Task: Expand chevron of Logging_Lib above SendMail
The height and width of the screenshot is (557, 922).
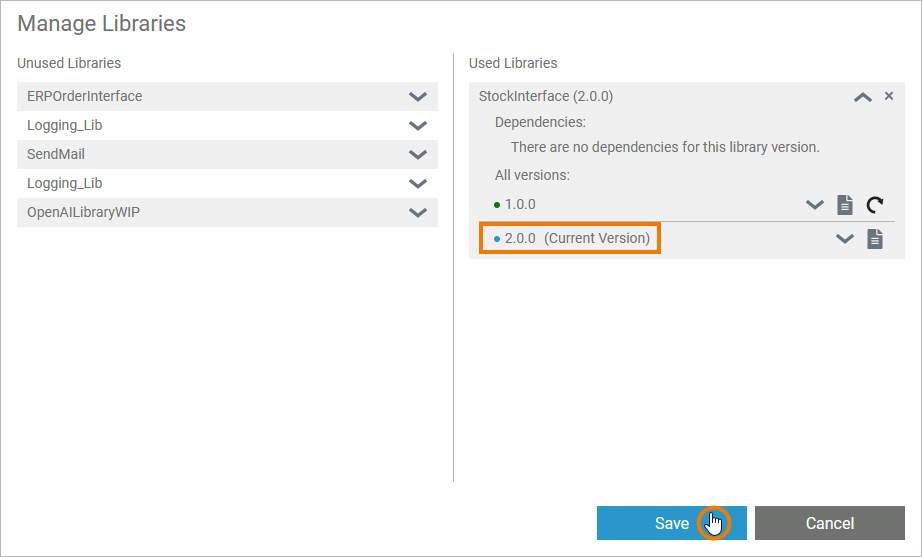Action: (x=418, y=126)
